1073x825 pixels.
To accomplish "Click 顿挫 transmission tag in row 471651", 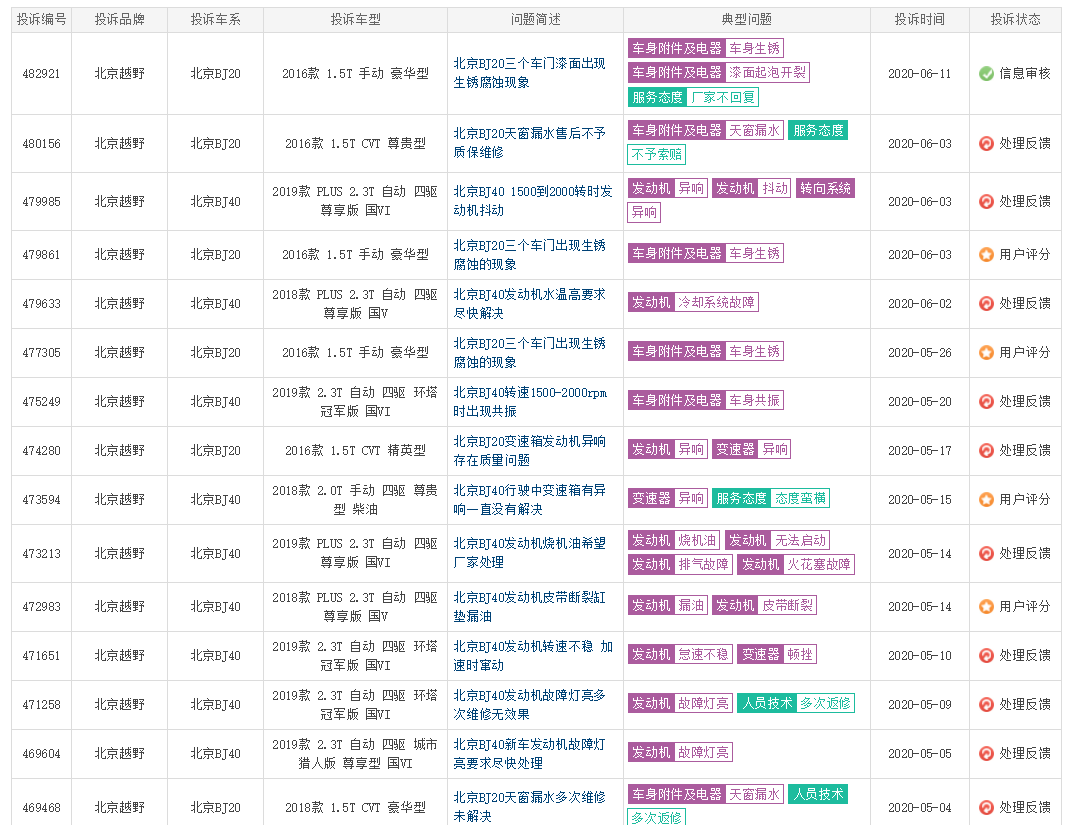I will (799, 655).
